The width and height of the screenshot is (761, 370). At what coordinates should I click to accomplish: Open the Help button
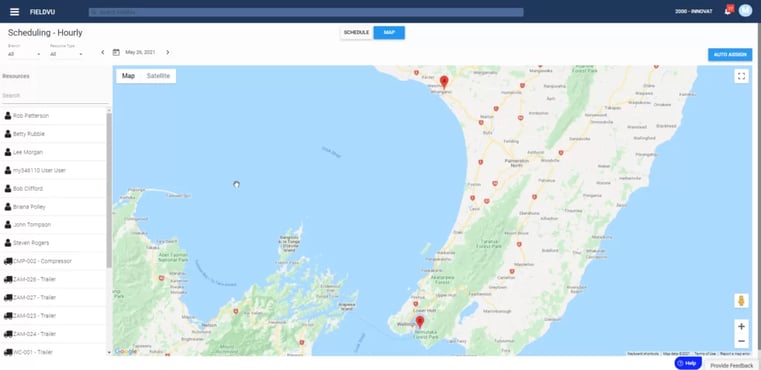pos(688,363)
